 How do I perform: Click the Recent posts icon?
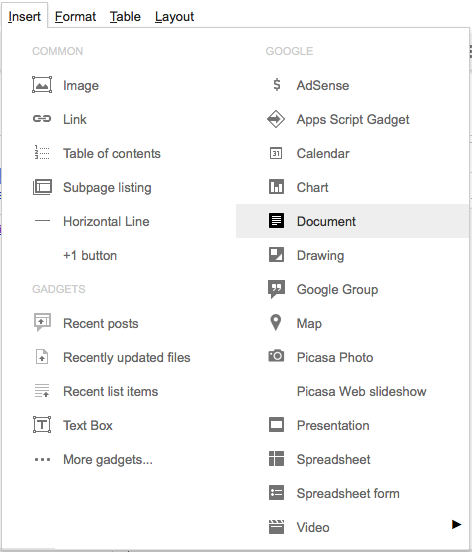pos(42,322)
